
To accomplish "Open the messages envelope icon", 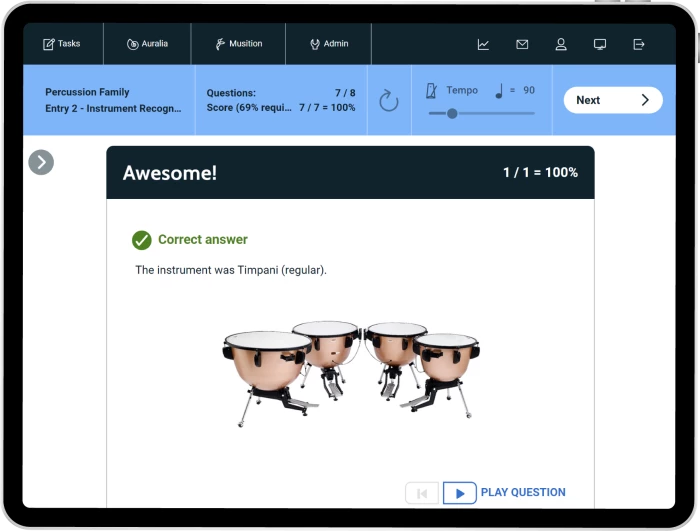I will point(522,44).
